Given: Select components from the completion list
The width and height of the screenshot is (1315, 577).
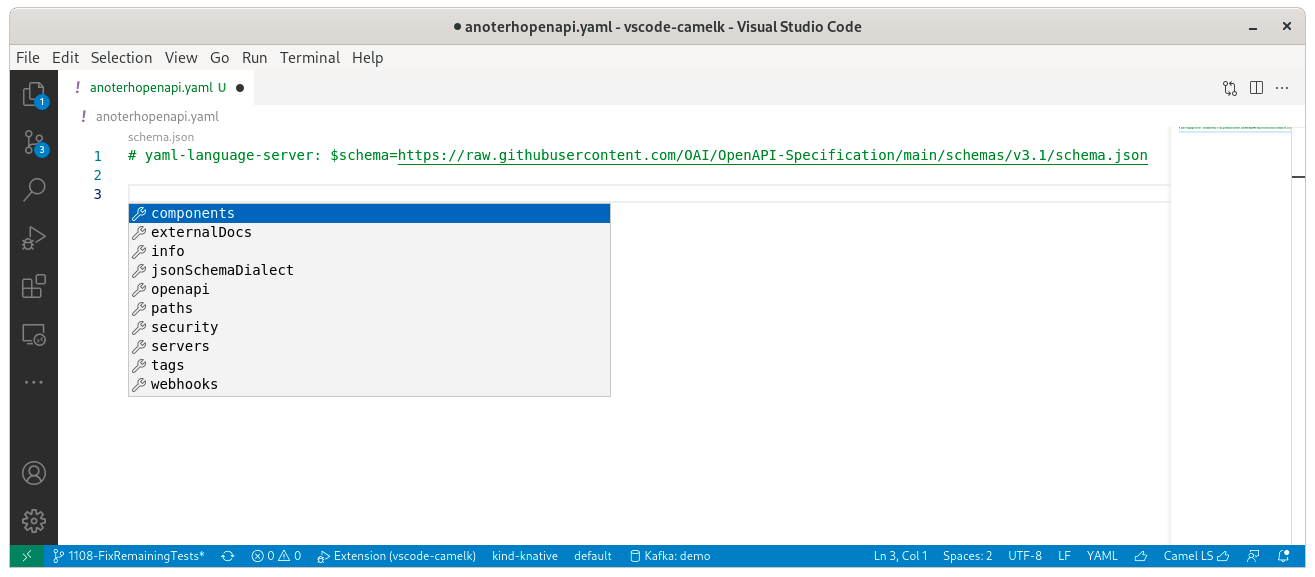Looking at the screenshot, I should pos(193,212).
